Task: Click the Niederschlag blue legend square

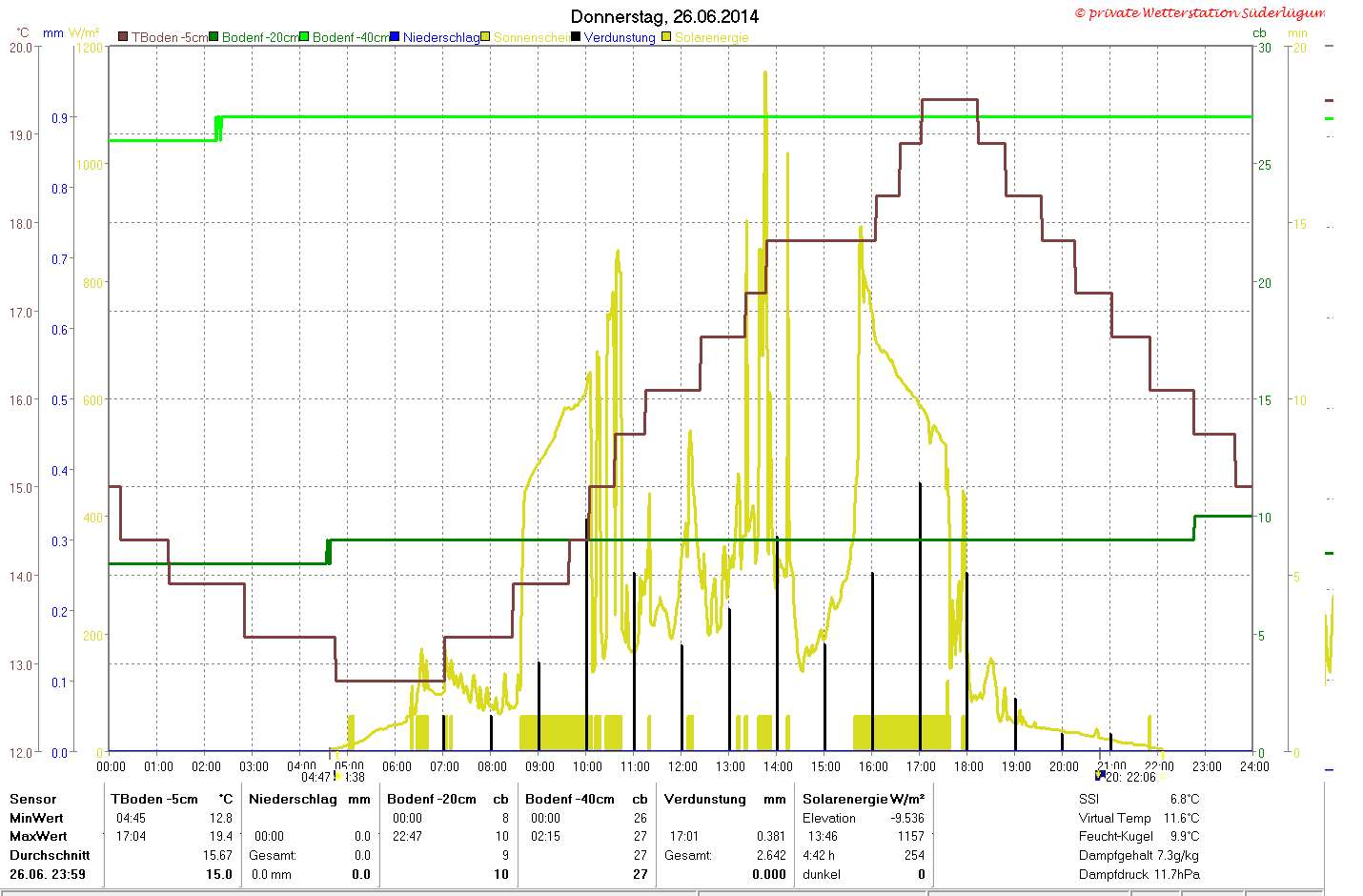Action: [395, 37]
